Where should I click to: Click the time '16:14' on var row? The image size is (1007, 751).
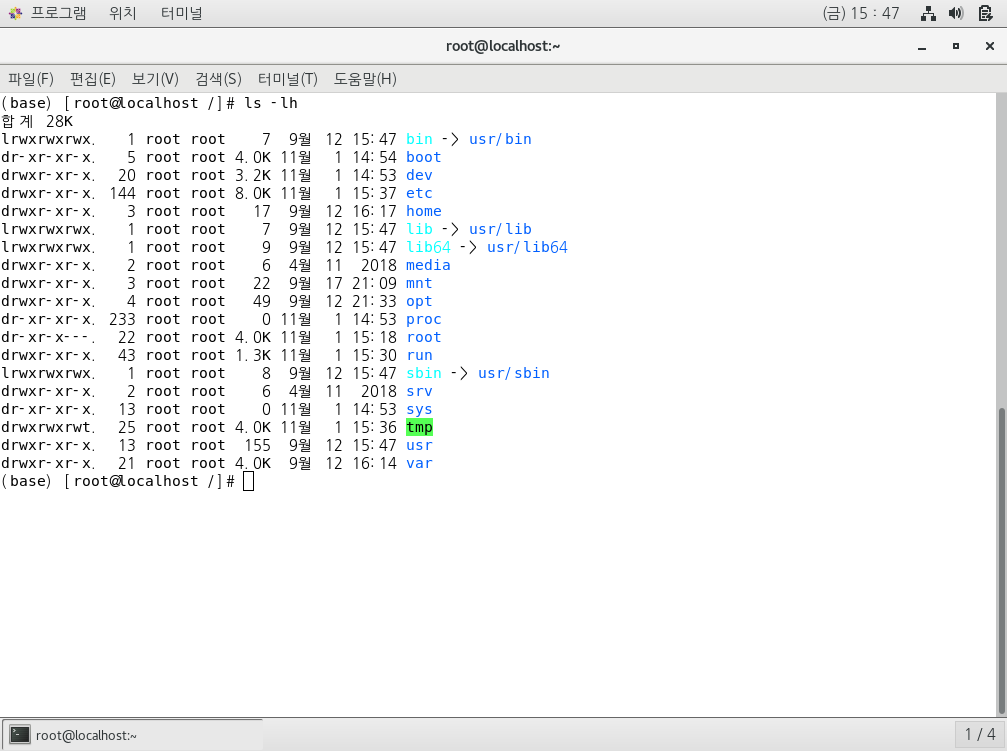(374, 463)
